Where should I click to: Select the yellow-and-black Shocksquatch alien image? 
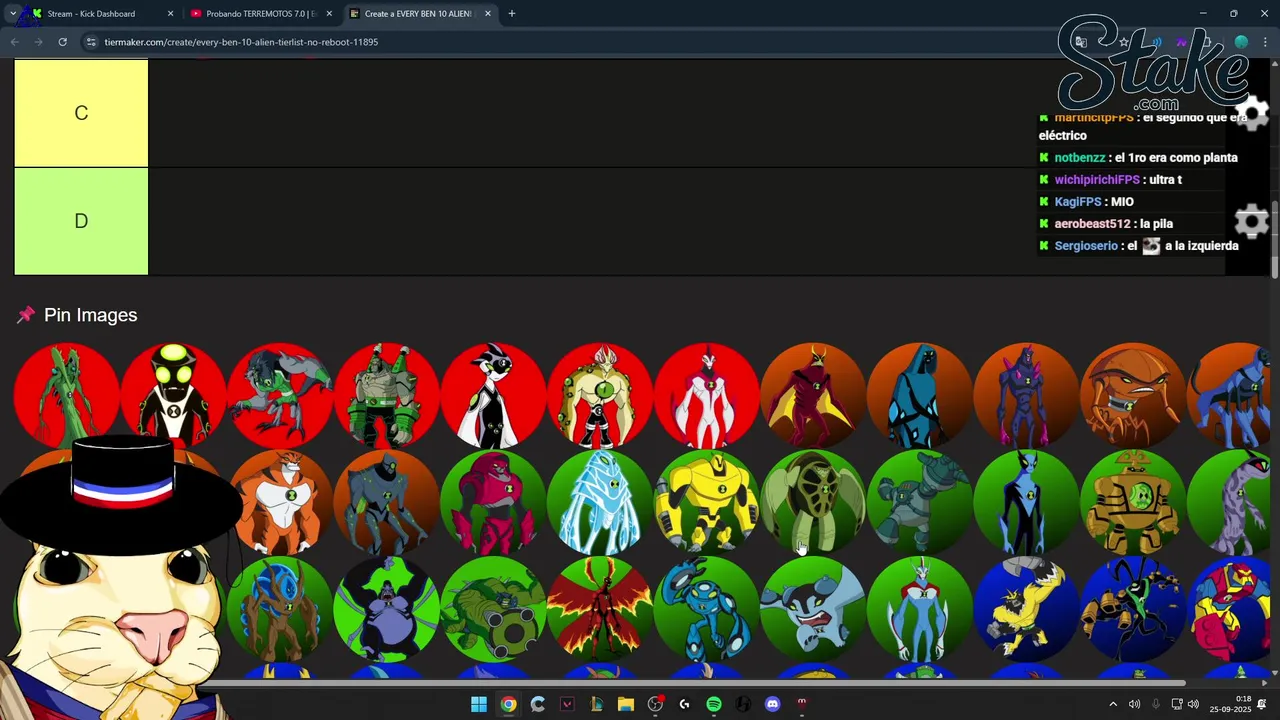(x=1027, y=609)
